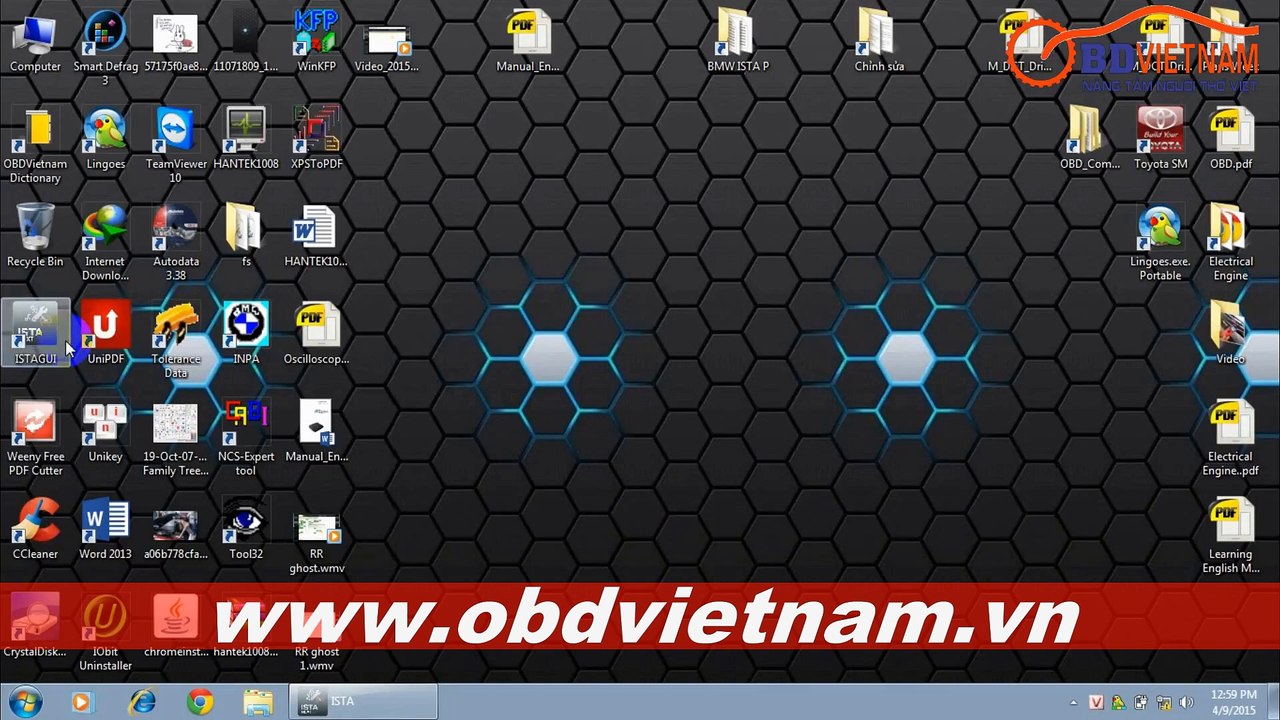Screen dimensions: 1280x720
Task: Show hidden system tray icons
Action: coord(1074,703)
